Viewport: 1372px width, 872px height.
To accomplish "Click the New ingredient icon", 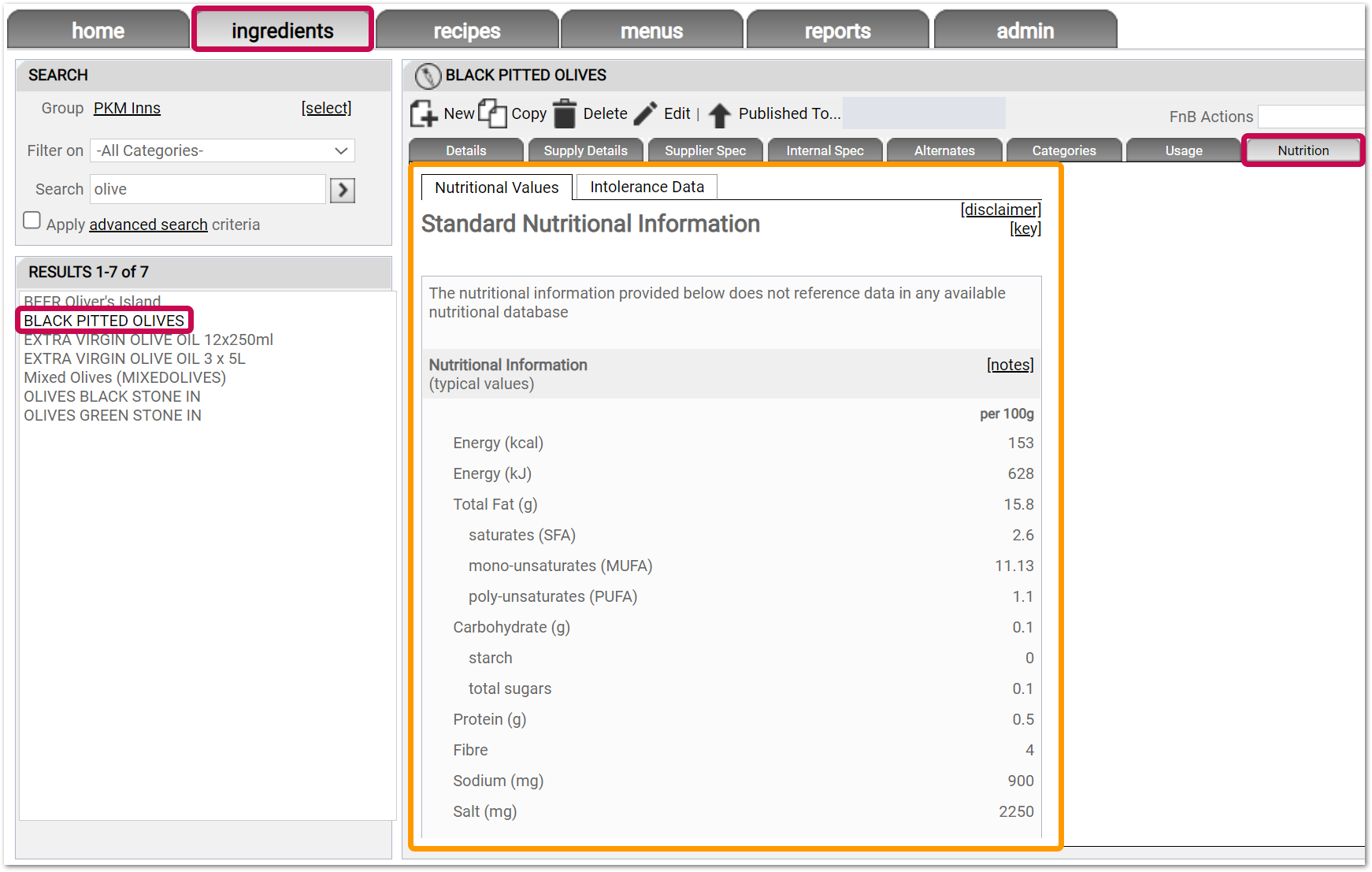I will point(424,113).
